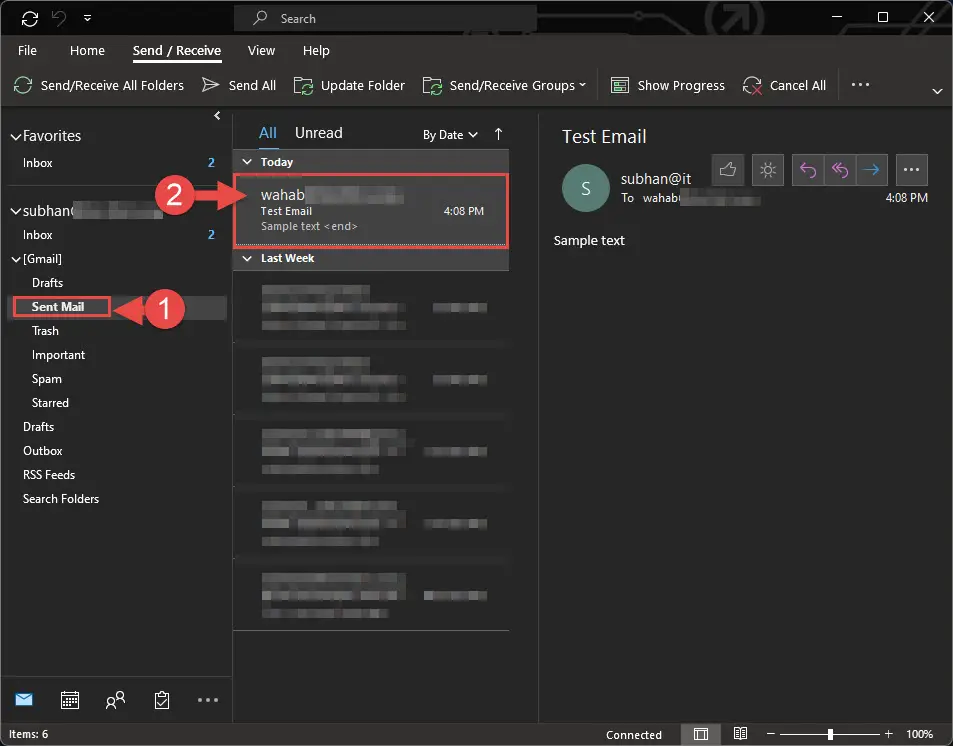Click the sync icon in title bar

(30, 19)
